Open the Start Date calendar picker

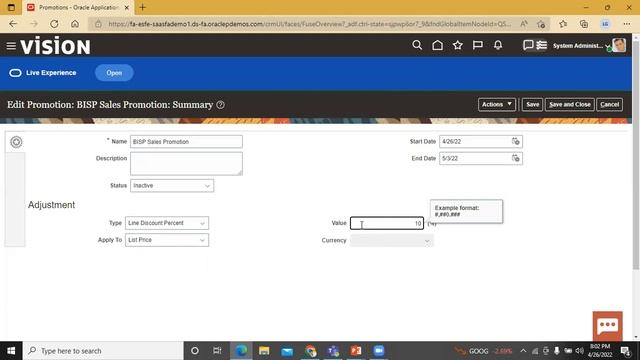click(x=516, y=141)
